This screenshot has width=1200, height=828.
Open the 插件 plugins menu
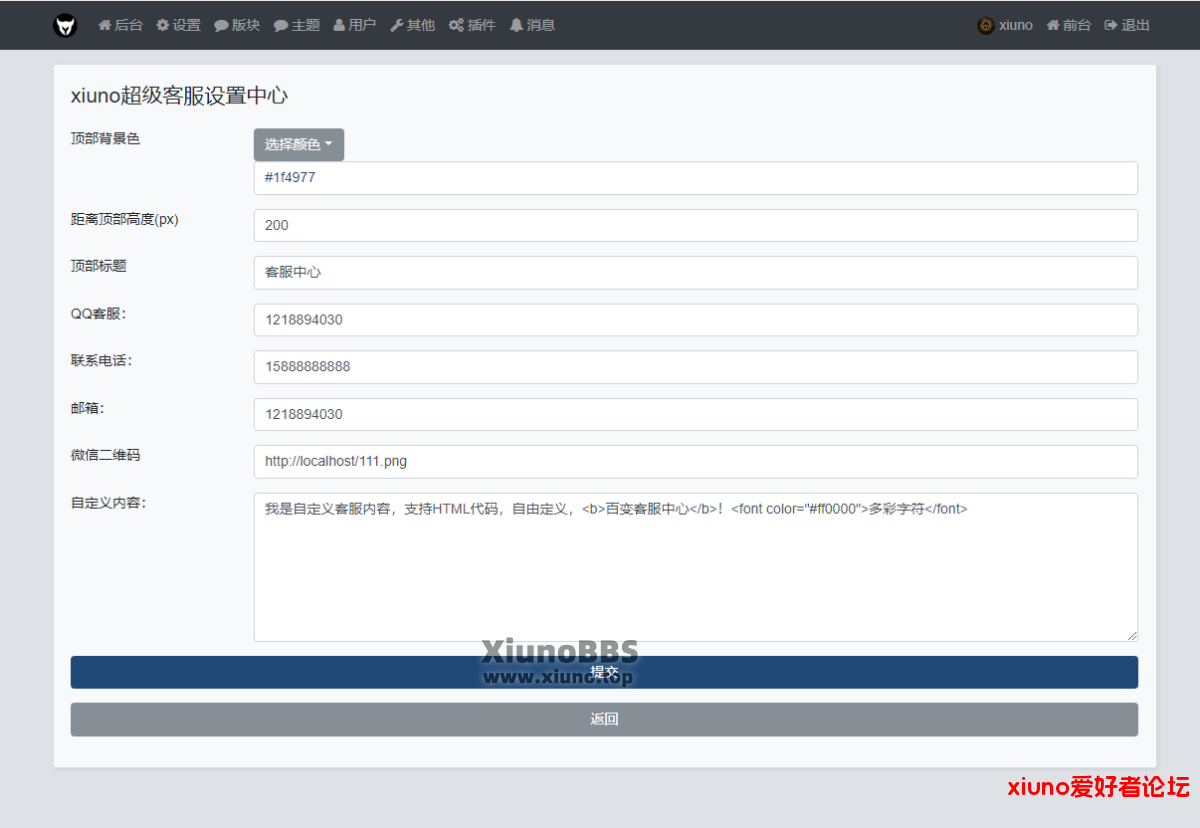[472, 25]
